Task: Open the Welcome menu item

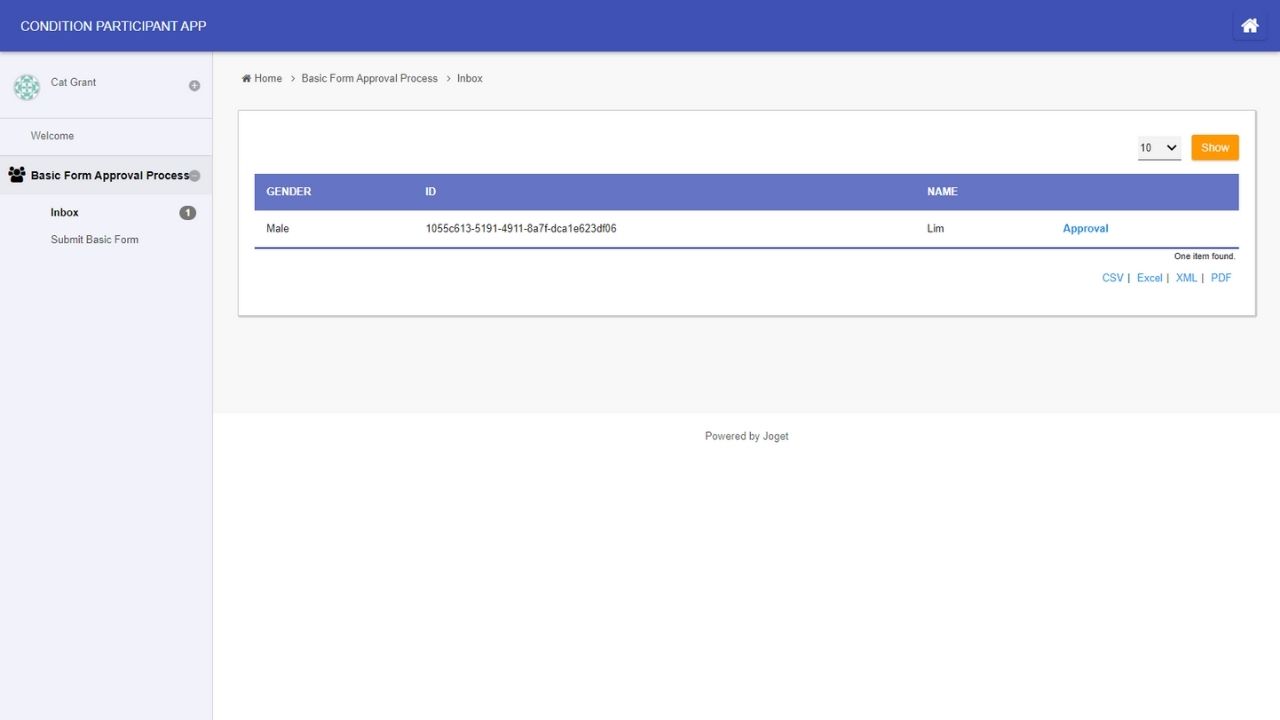Action: 52,136
